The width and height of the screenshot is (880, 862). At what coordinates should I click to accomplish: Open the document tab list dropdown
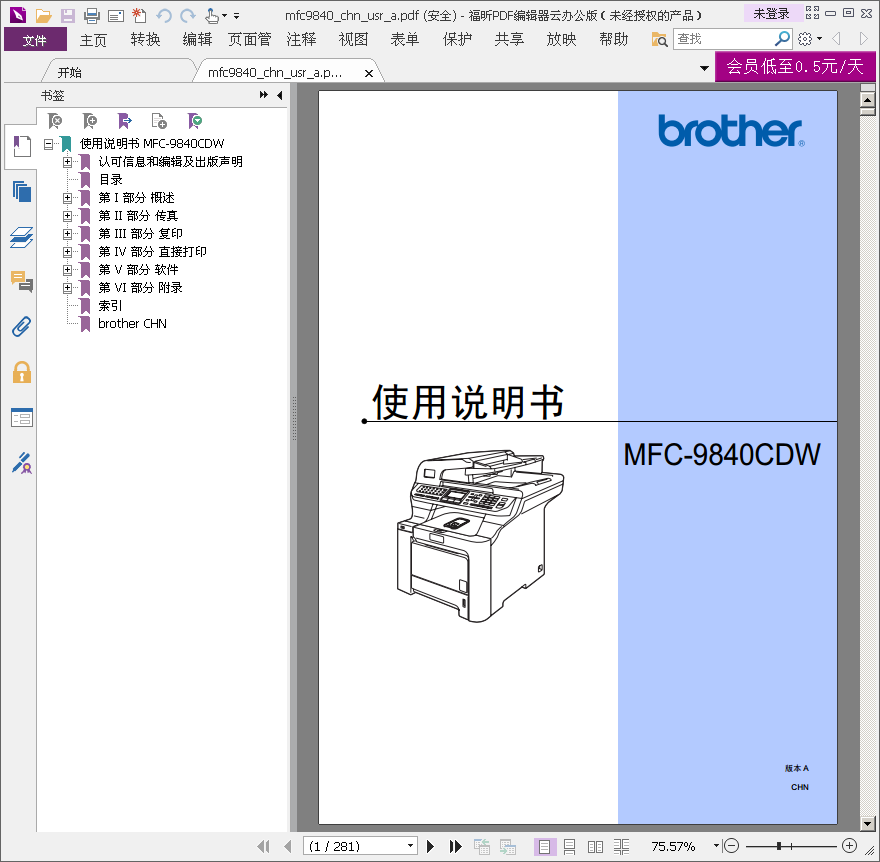(x=704, y=68)
